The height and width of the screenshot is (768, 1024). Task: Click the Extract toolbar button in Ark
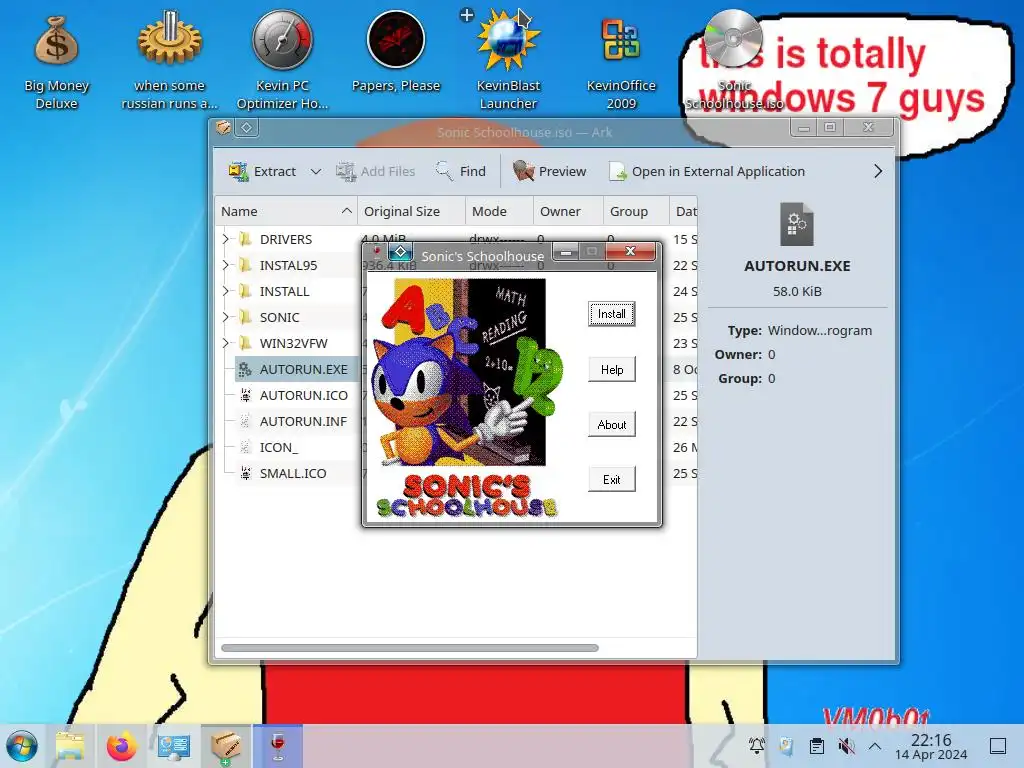click(x=263, y=171)
